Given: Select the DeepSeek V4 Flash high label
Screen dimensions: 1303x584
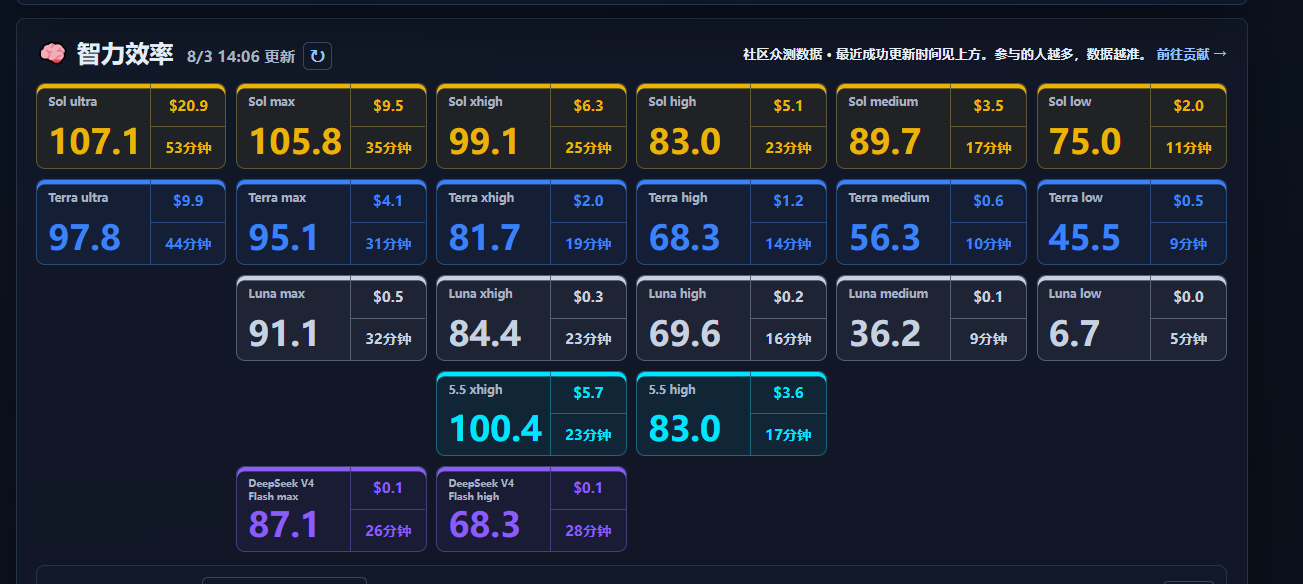Looking at the screenshot, I should pos(481,489).
